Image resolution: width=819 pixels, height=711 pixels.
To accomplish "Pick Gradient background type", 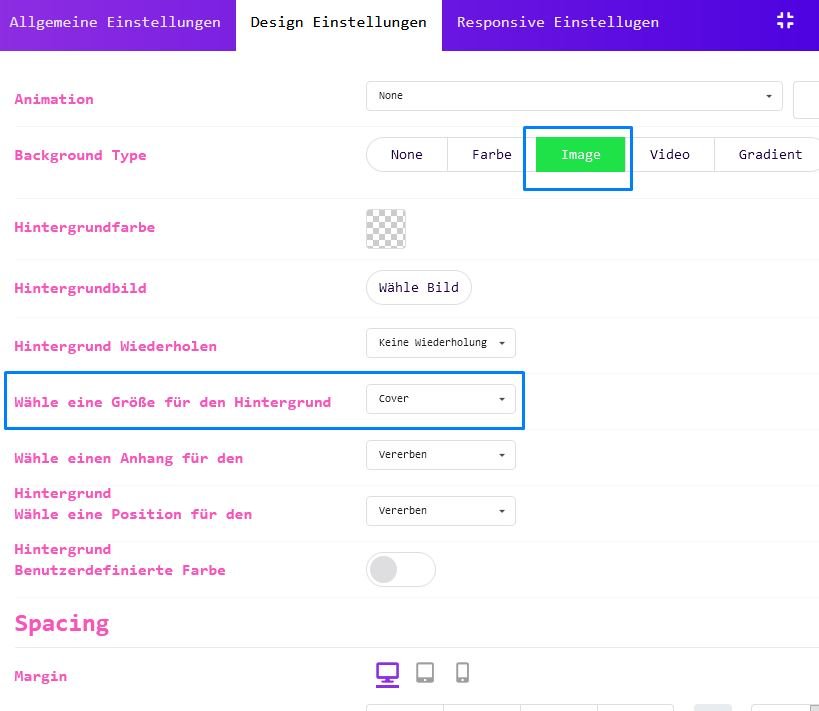I will (x=769, y=155).
